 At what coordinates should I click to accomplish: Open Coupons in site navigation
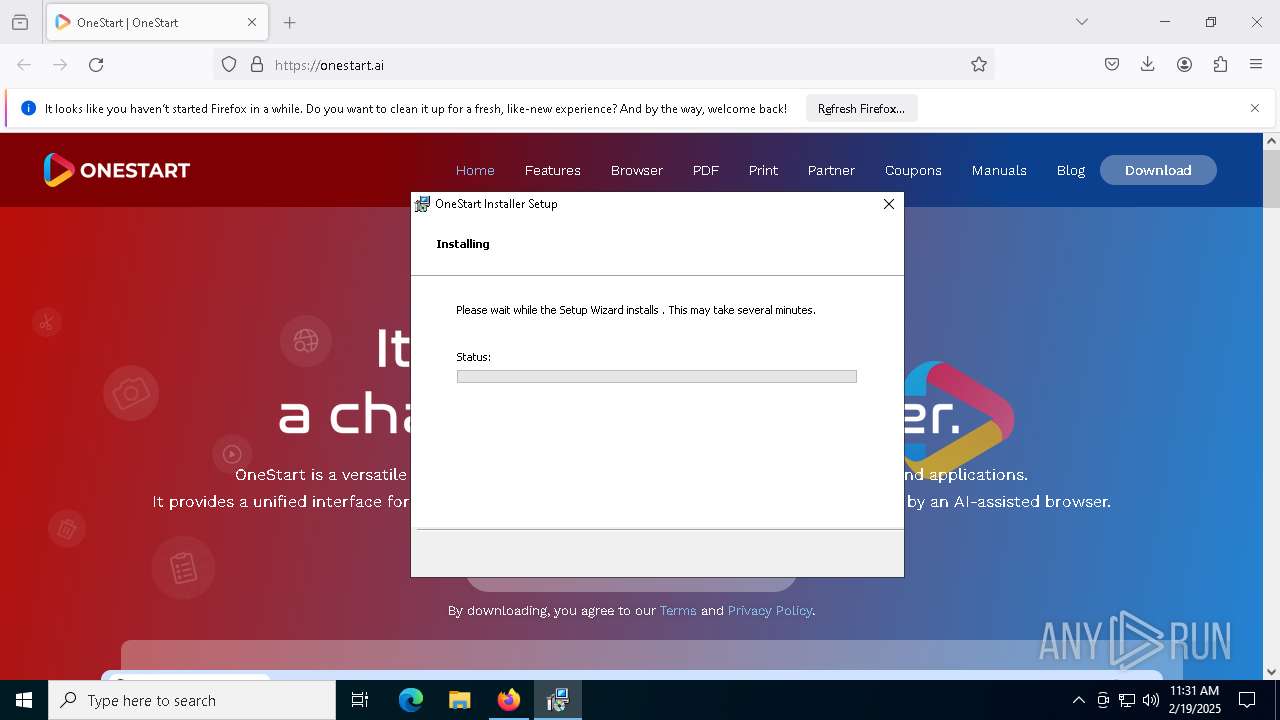pos(913,170)
